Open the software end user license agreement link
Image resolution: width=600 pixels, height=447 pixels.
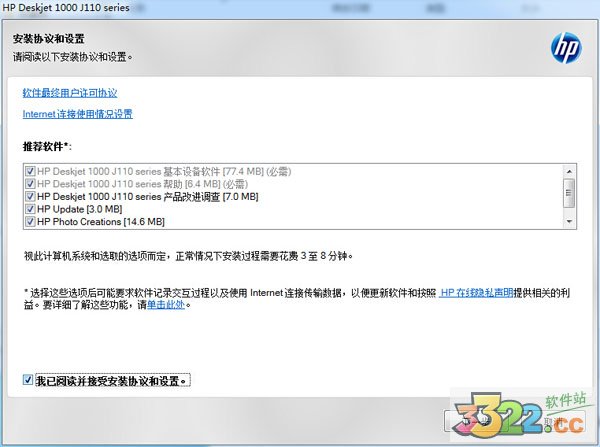point(70,93)
